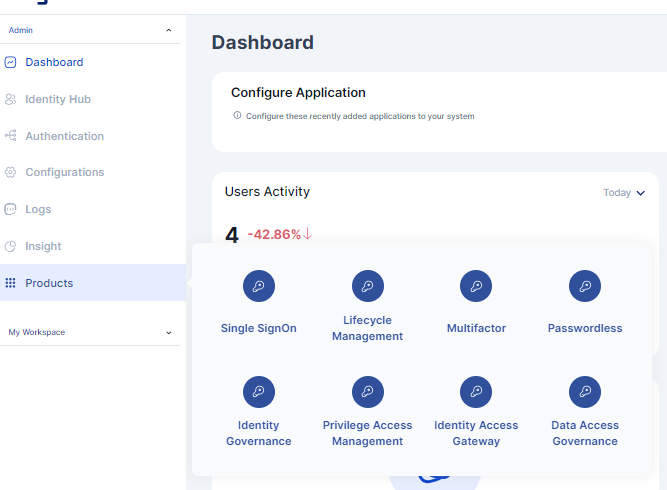Open Identity Access Gateway icon
667x490 pixels.
click(x=476, y=391)
